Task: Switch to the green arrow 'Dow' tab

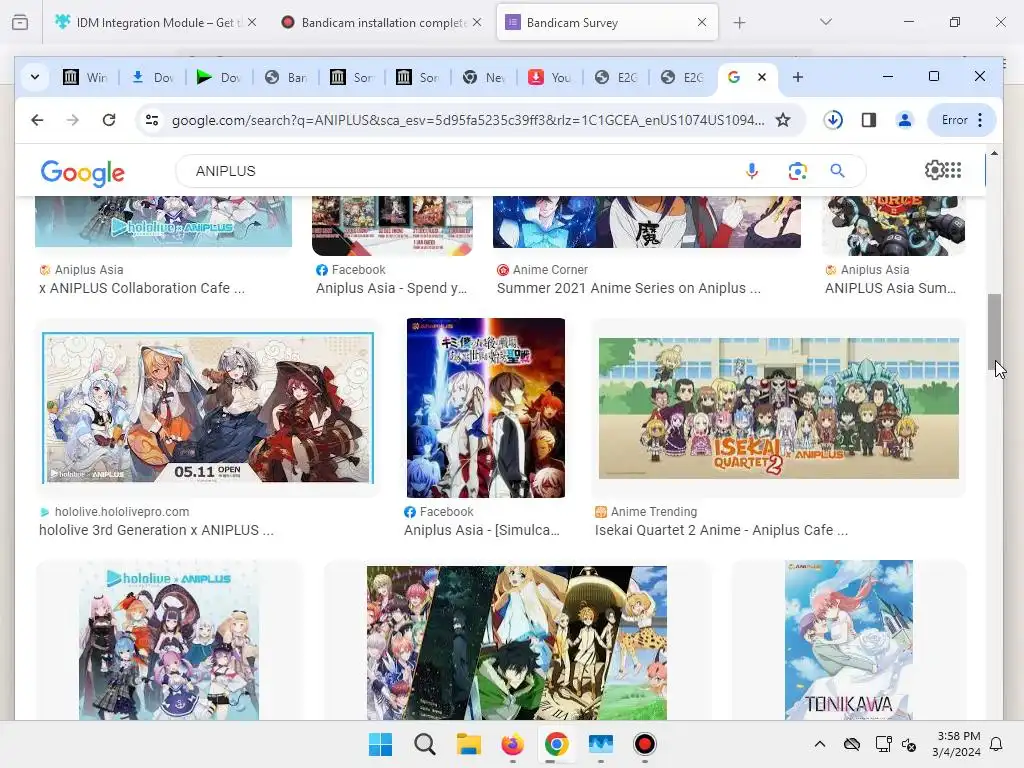Action: coord(219,78)
